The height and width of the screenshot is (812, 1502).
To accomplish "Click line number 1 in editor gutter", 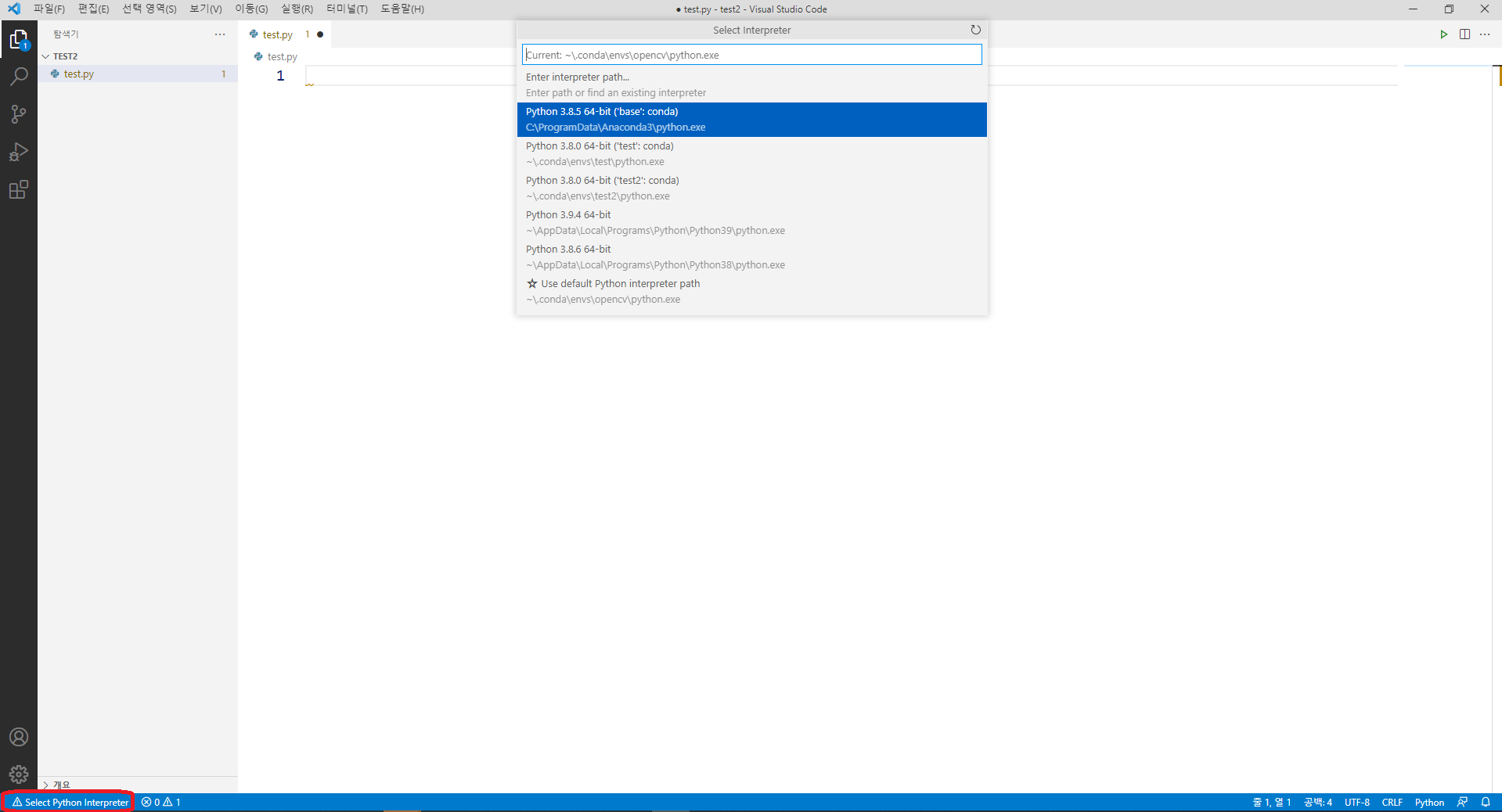I will coord(280,76).
